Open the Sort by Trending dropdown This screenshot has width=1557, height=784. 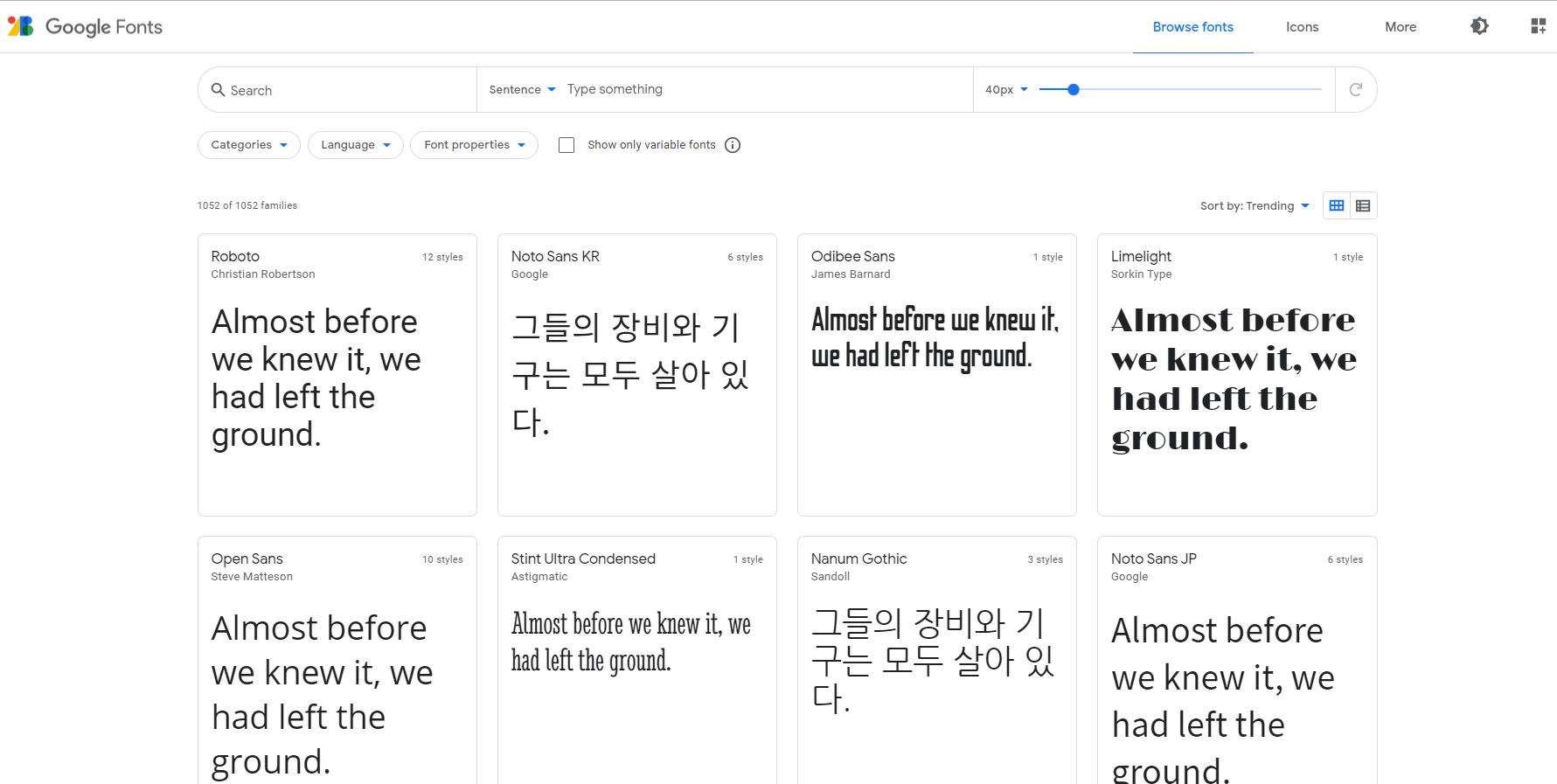(x=1255, y=205)
